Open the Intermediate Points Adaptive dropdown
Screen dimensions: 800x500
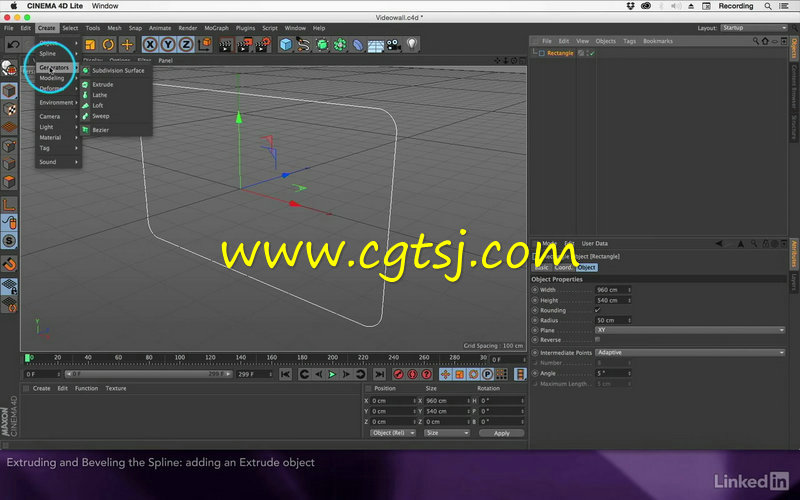[690, 353]
